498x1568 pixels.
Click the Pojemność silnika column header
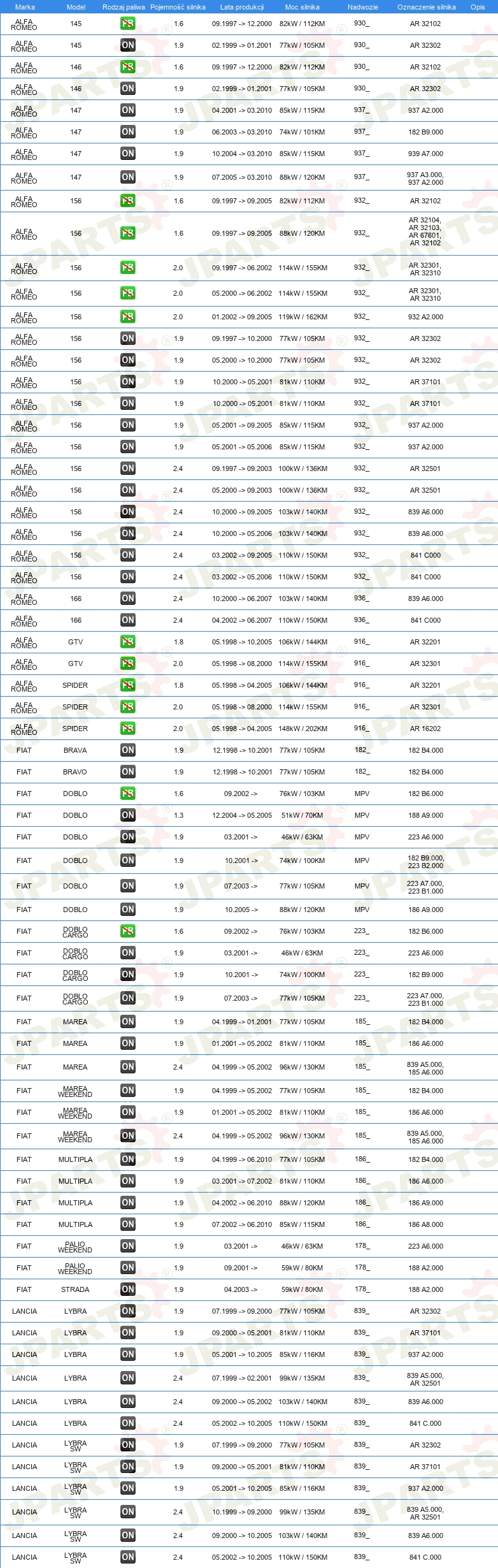[178, 7]
